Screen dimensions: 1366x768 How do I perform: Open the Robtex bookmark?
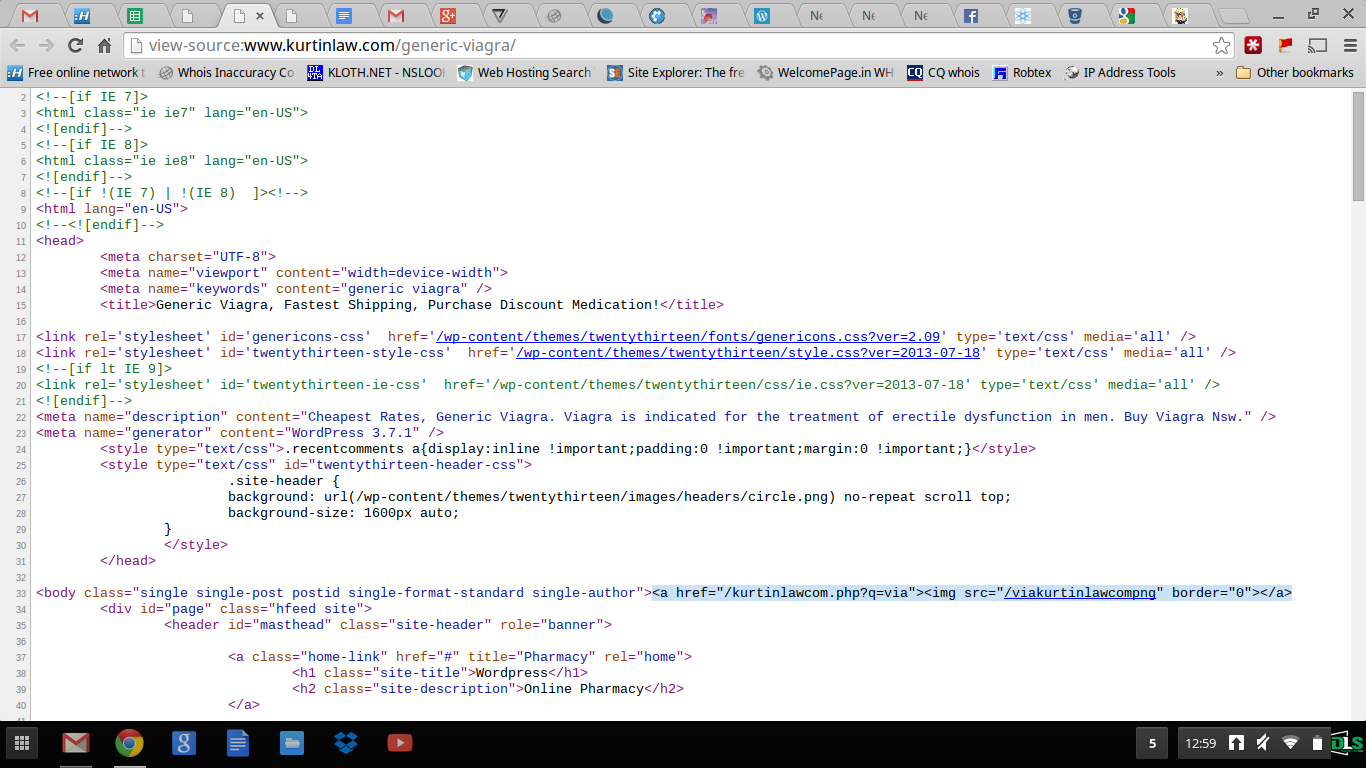pos(1022,72)
